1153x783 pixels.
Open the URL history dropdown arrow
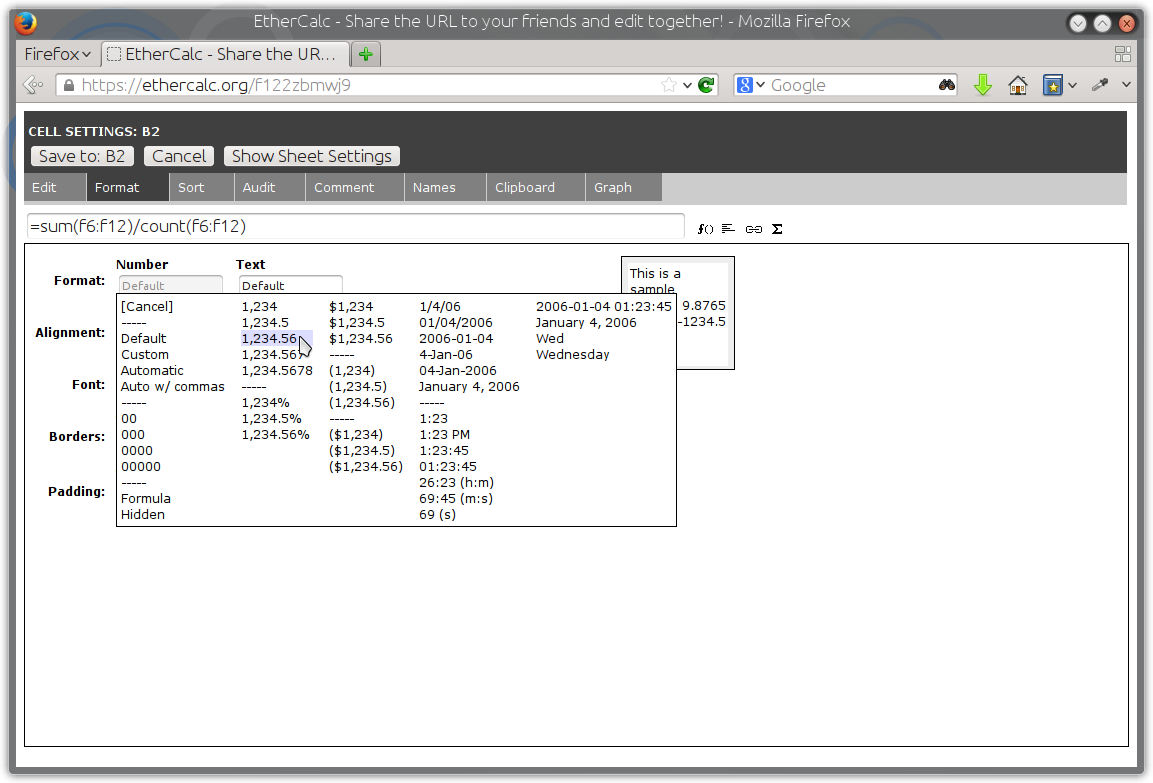(x=687, y=85)
